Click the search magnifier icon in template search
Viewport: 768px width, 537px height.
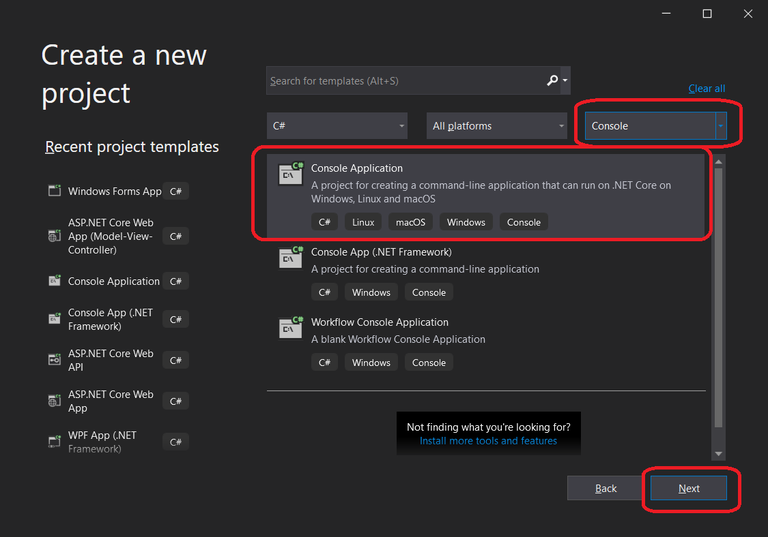553,81
